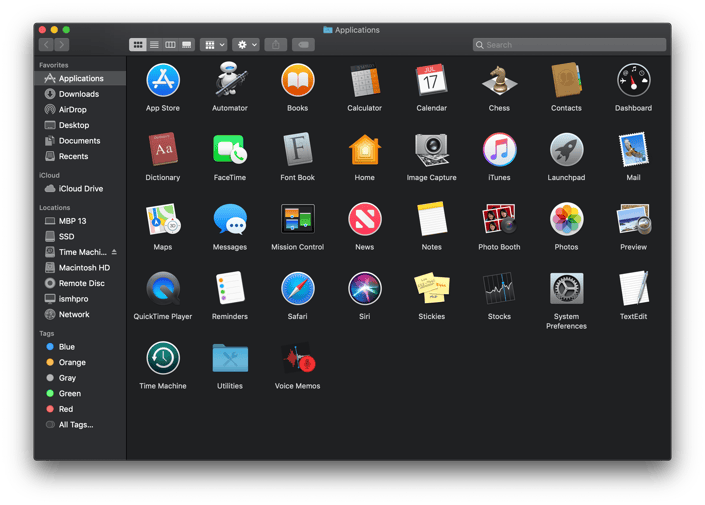
Task: Select the Photo Booth app
Action: (x=499, y=219)
